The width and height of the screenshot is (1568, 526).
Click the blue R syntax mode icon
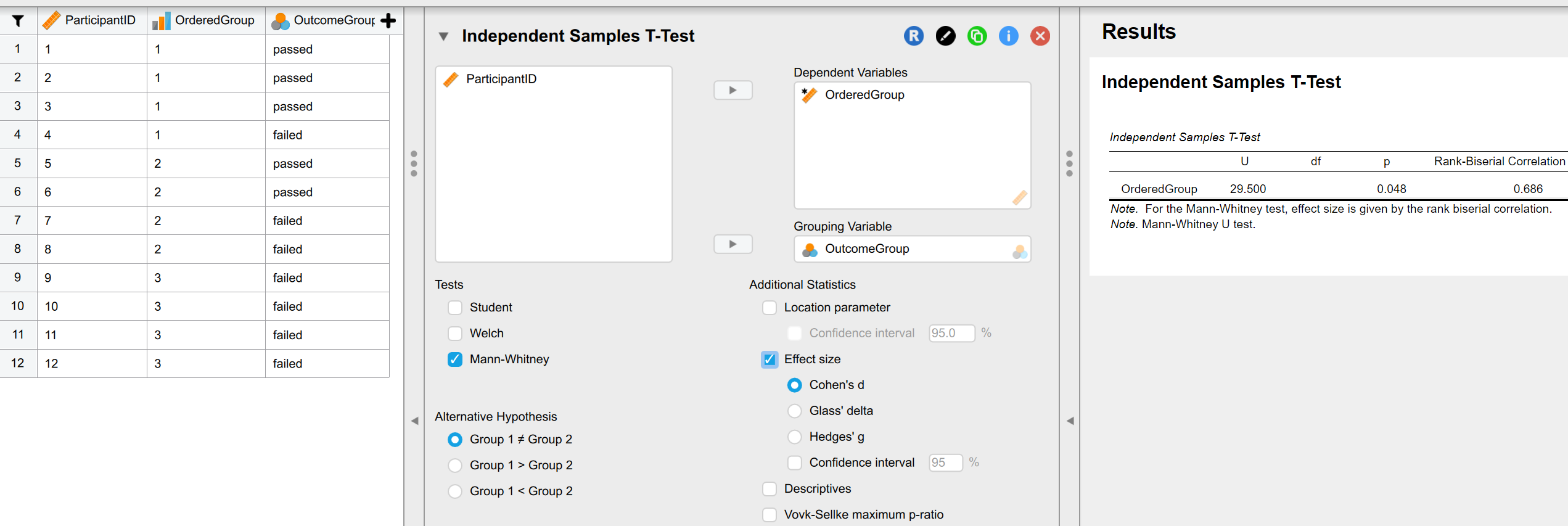914,36
